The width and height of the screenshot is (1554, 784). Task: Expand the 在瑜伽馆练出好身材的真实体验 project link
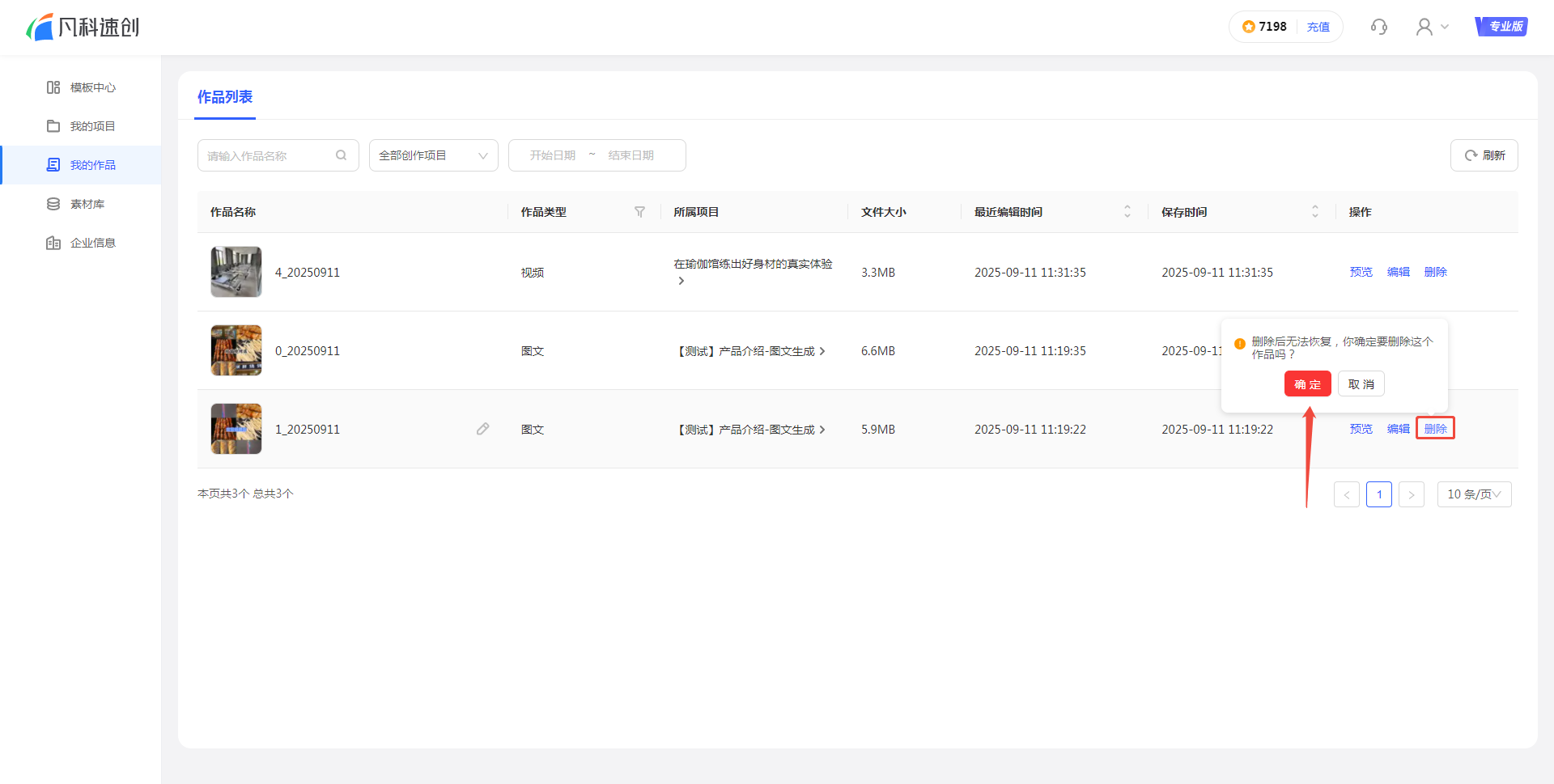[753, 272]
